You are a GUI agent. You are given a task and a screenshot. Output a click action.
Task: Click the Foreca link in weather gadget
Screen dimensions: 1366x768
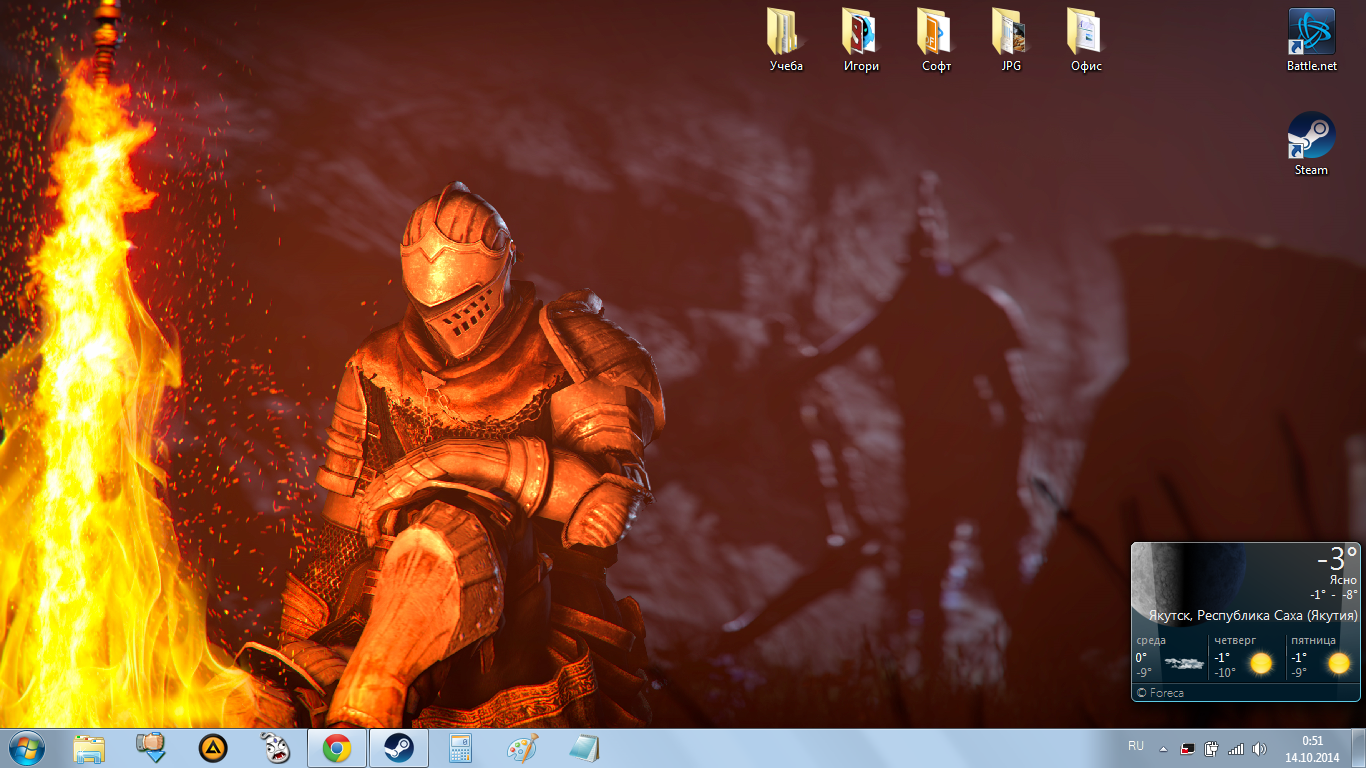[1160, 692]
